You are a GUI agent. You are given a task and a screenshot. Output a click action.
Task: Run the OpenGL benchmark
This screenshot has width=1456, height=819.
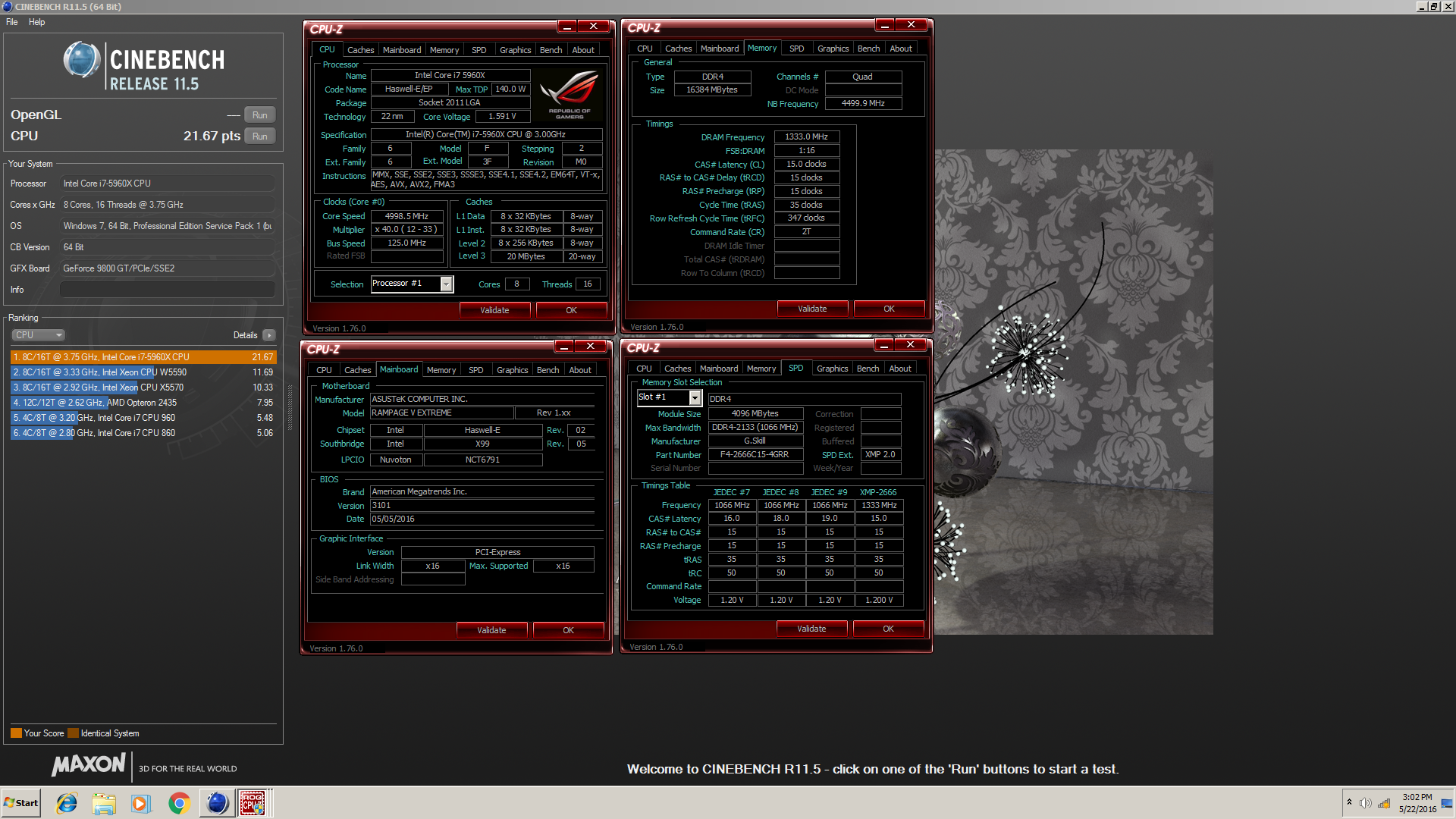(x=260, y=115)
